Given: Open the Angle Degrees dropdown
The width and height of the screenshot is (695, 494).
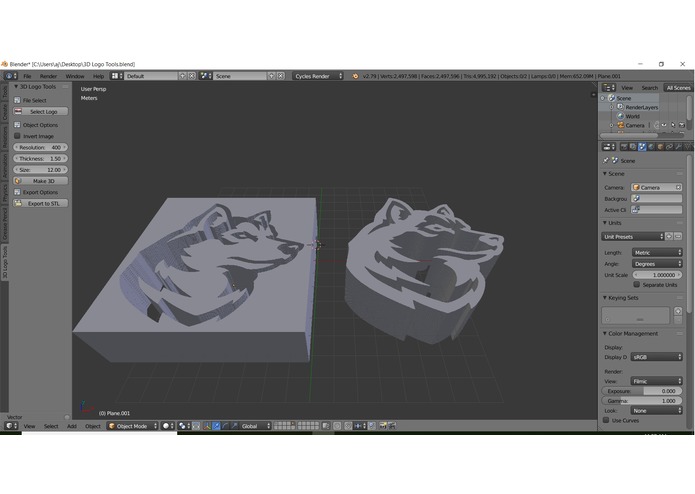Looking at the screenshot, I should click(x=657, y=264).
